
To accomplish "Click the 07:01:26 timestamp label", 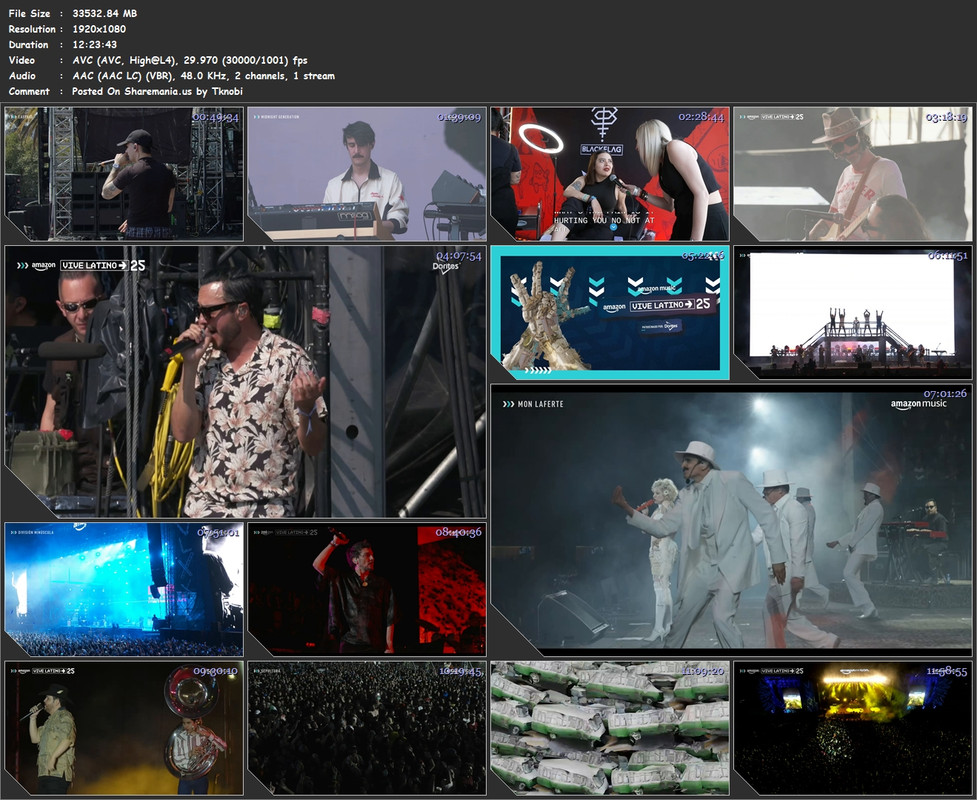I will pyautogui.click(x=945, y=394).
